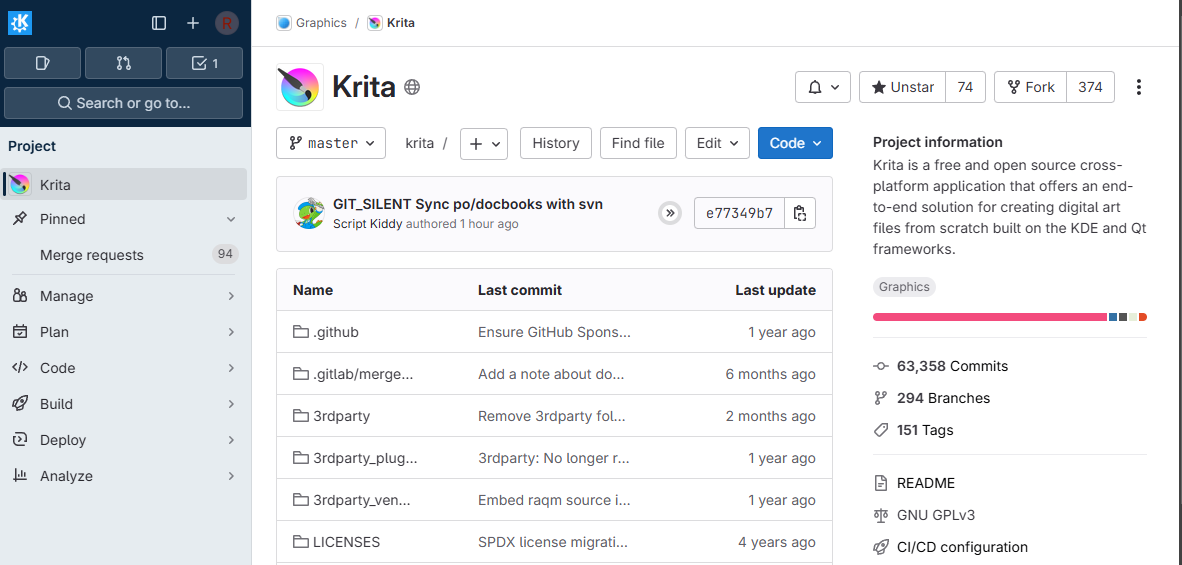Open the to-do list with 1 item

pyautogui.click(x=204, y=63)
